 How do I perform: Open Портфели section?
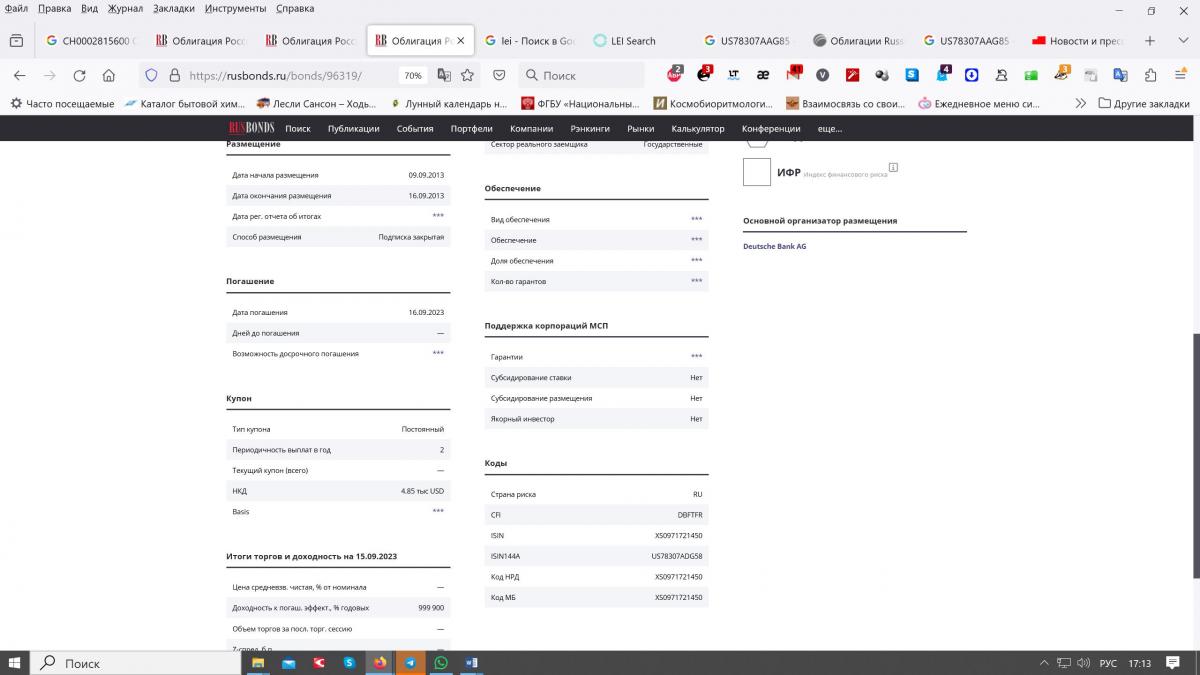click(471, 128)
